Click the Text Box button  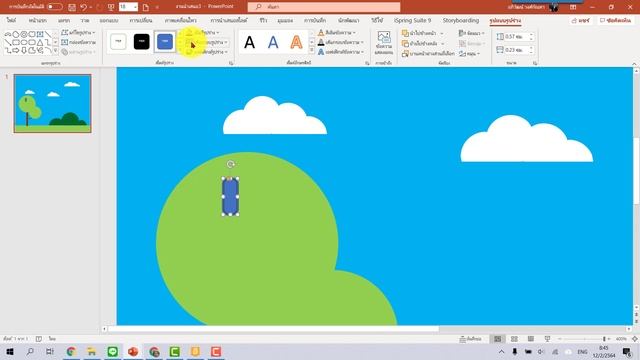coord(78,42)
